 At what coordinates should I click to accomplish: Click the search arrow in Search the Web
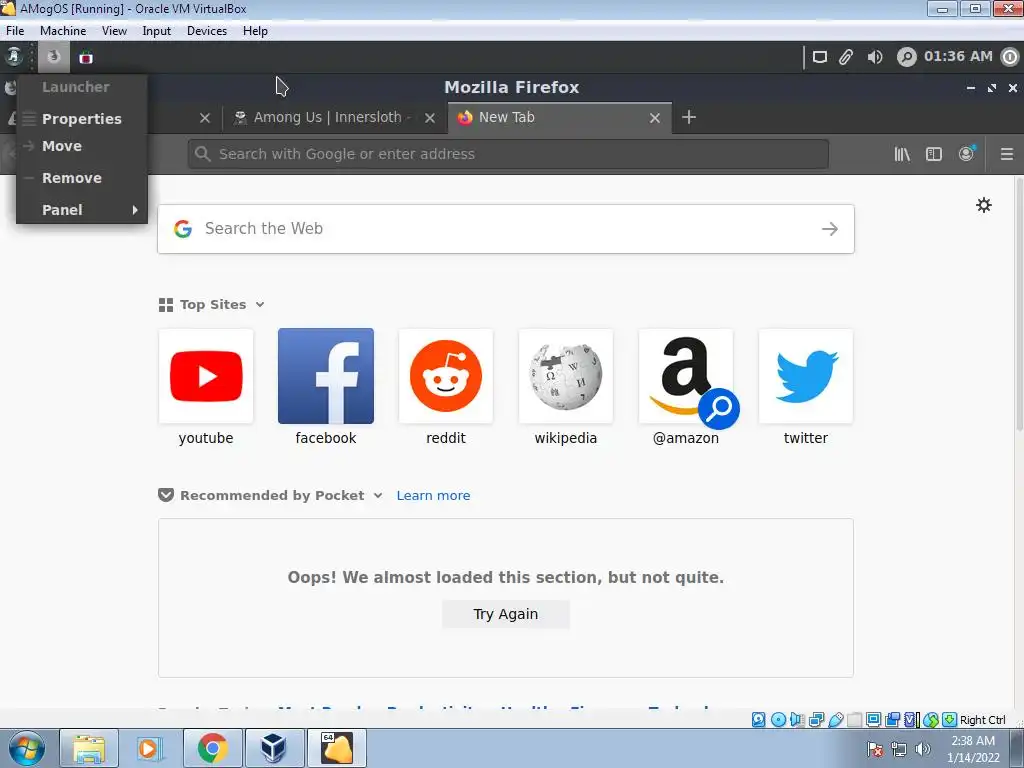[829, 229]
